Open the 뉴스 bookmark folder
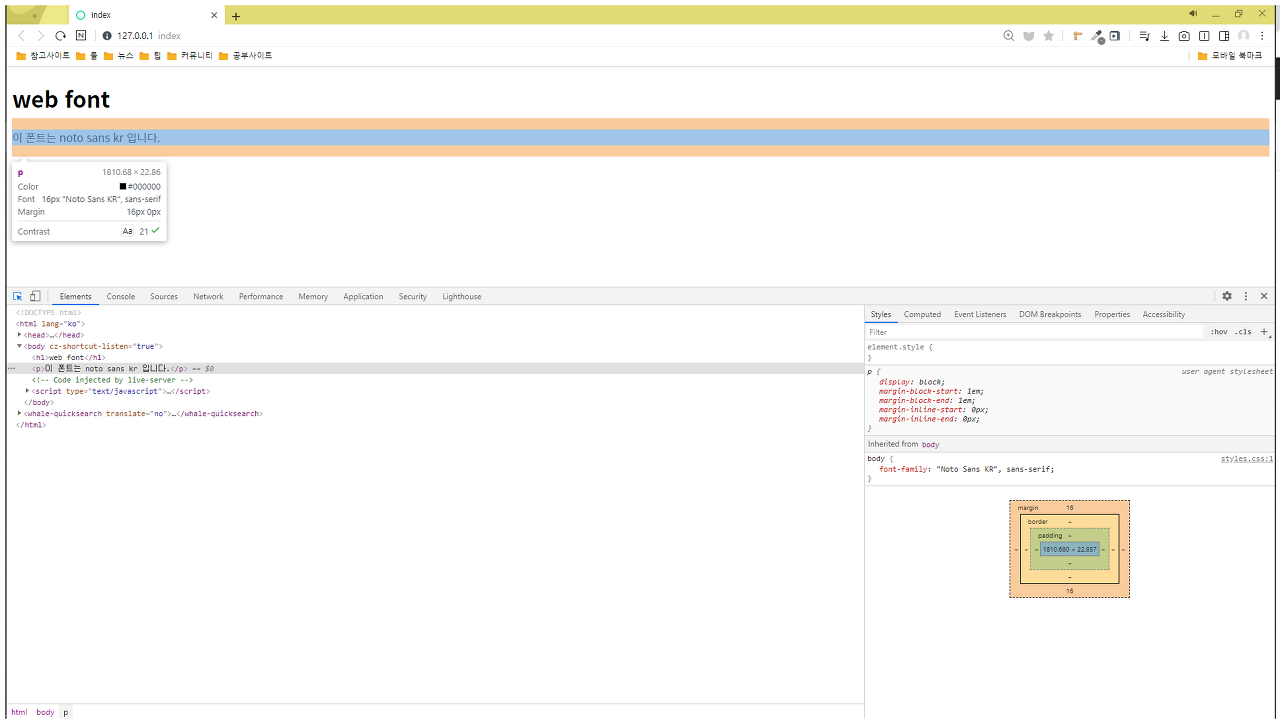The height and width of the screenshot is (724, 1280). [x=118, y=56]
